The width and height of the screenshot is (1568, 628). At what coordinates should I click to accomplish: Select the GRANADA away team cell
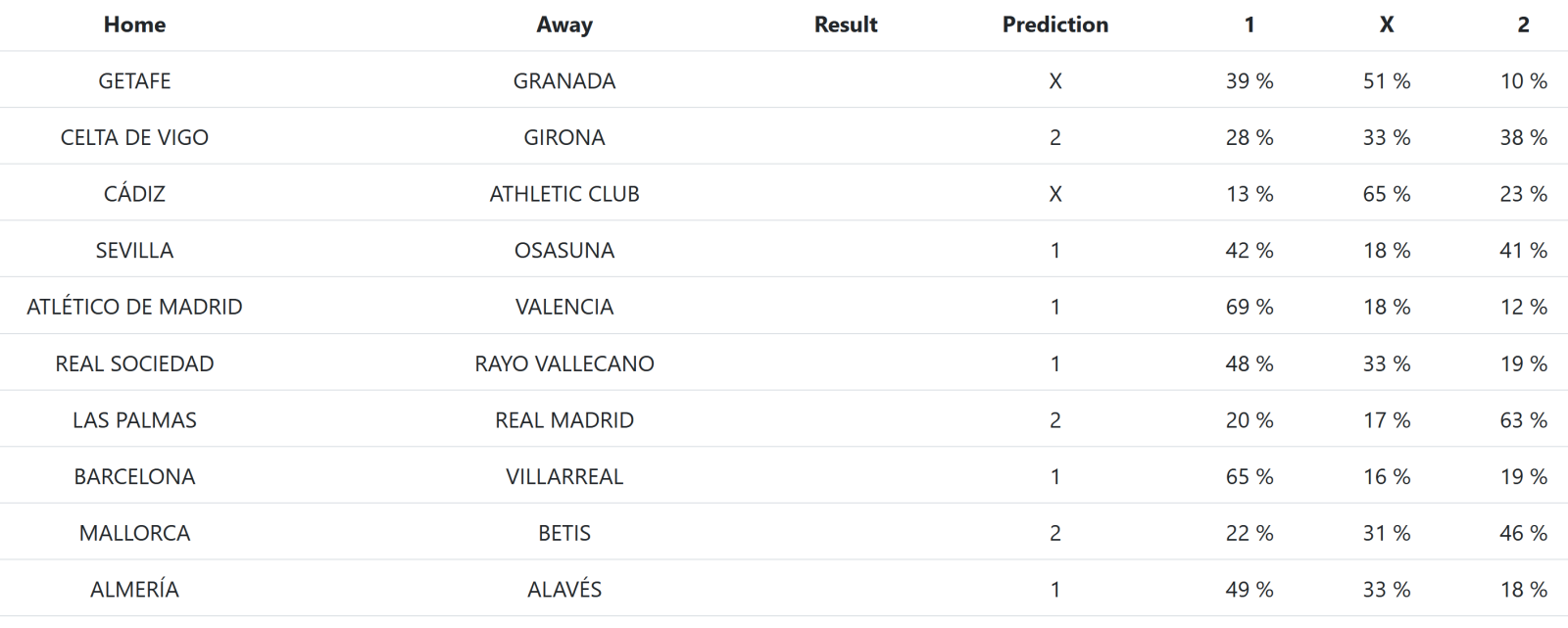pos(564,81)
